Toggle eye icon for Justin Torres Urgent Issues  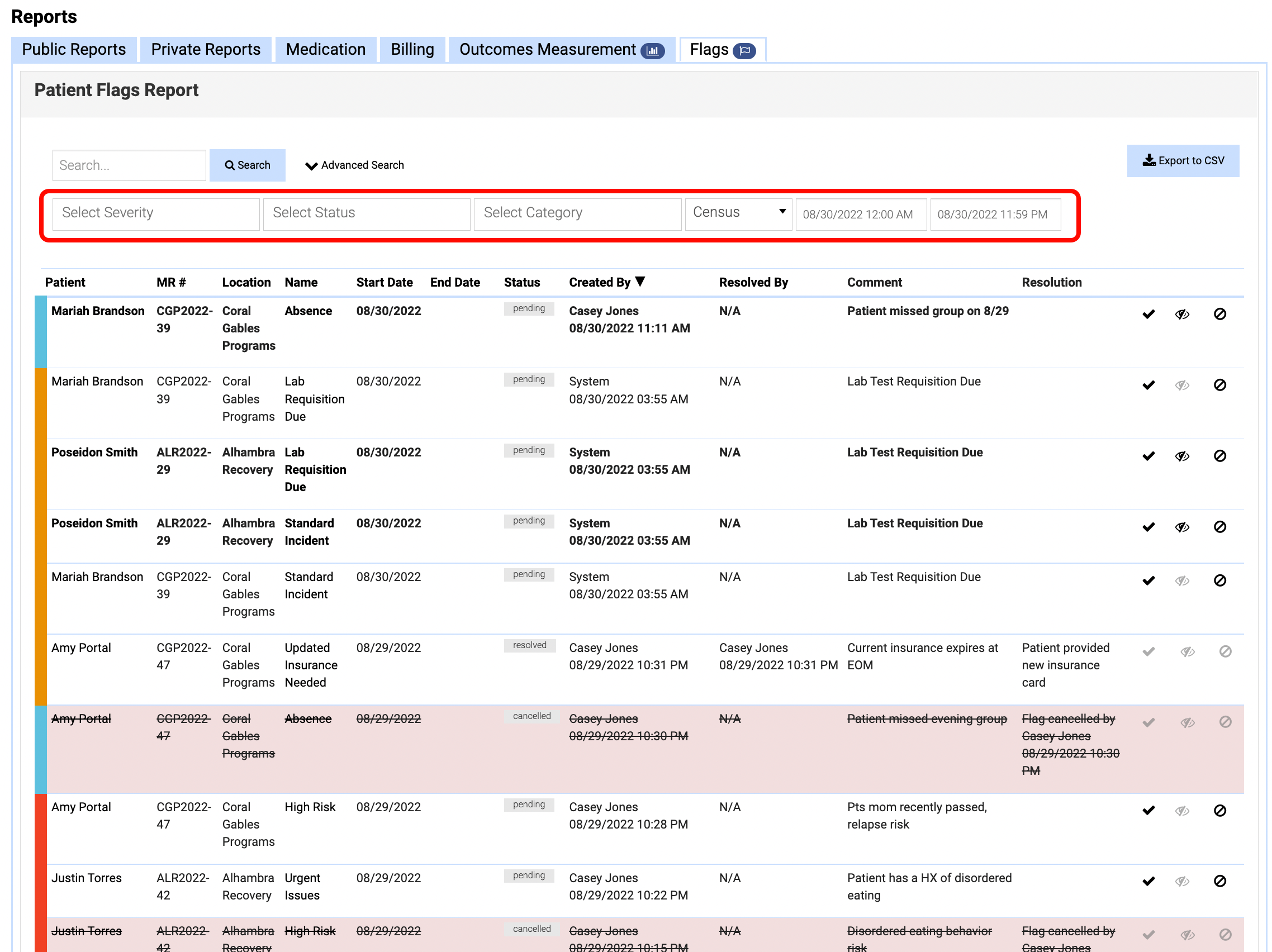pyautogui.click(x=1182, y=882)
